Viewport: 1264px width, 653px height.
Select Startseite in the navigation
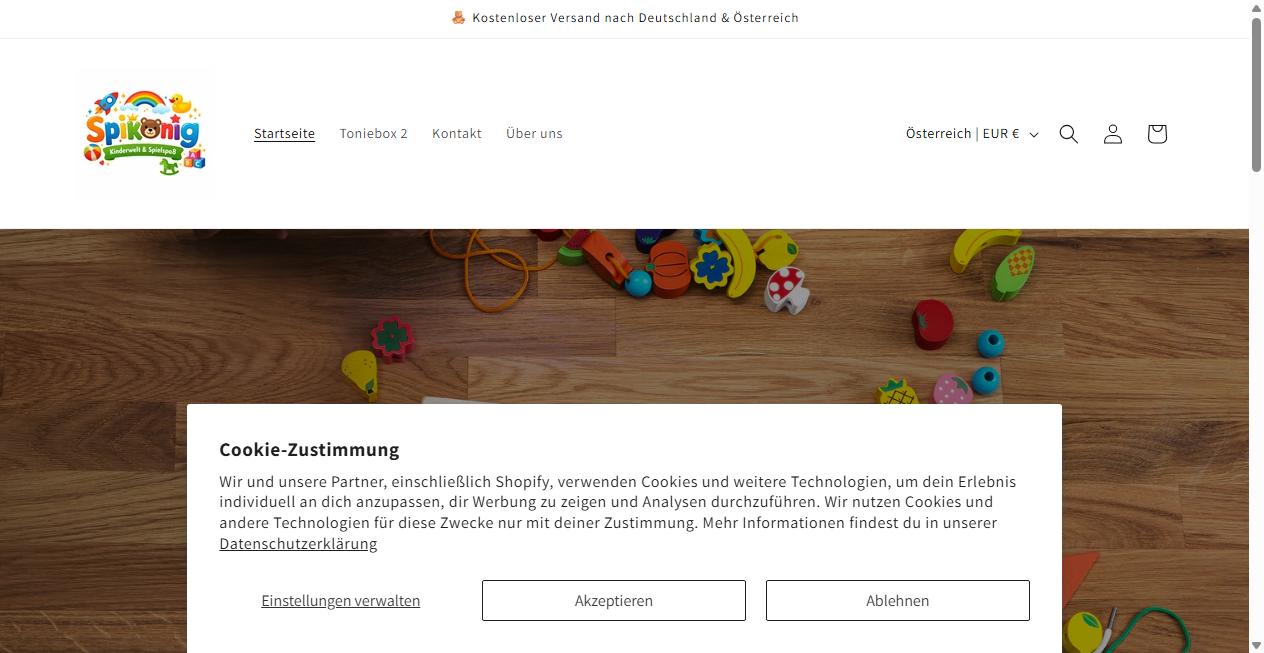284,133
